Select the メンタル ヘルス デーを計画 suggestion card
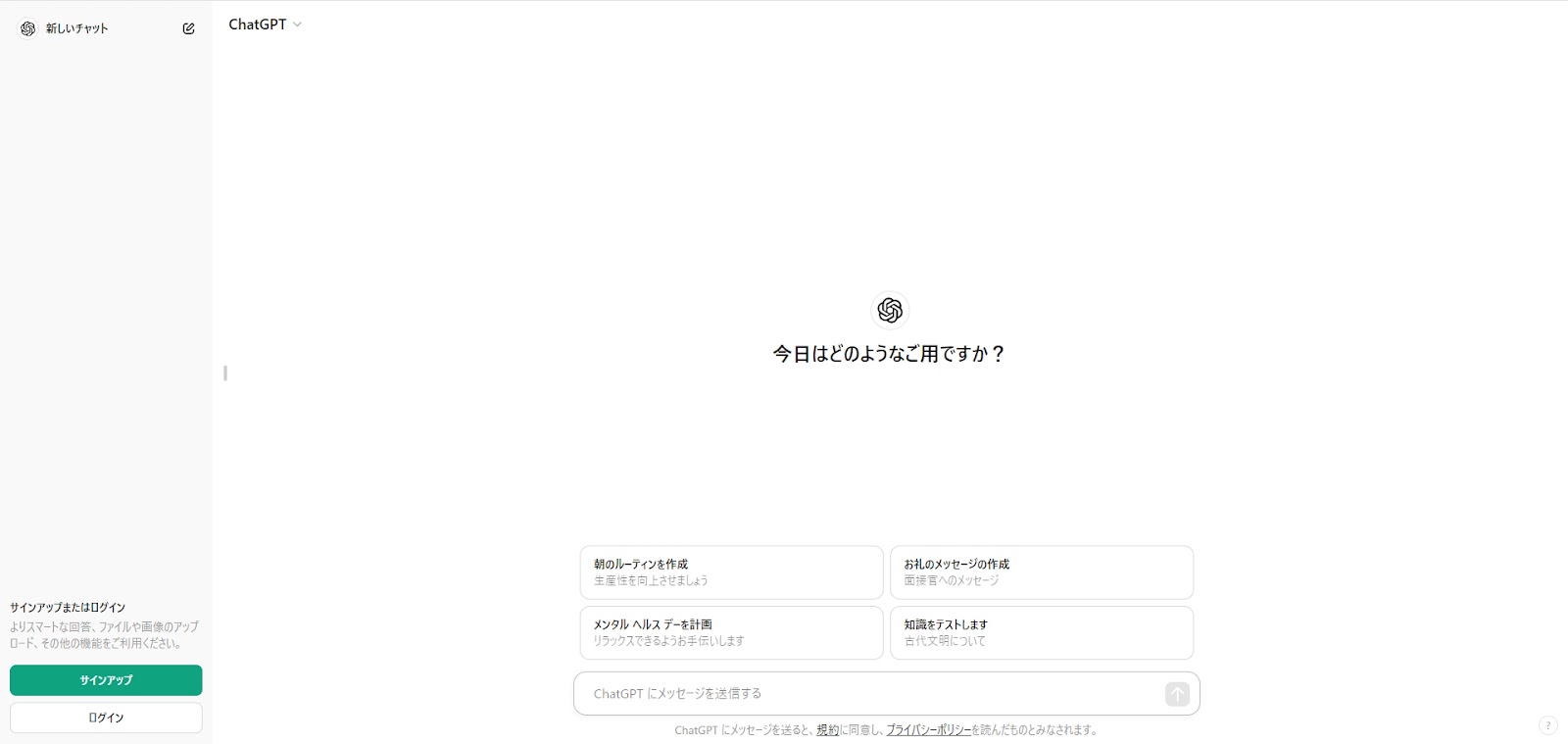The image size is (1568, 744). [x=731, y=632]
